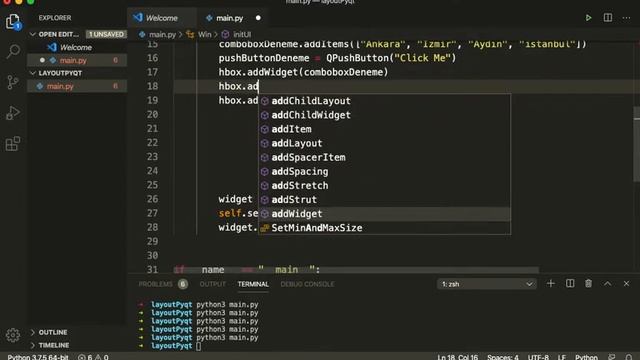The width and height of the screenshot is (640, 360).
Task: Click the notifications bell in status bar
Action: coord(629,357)
